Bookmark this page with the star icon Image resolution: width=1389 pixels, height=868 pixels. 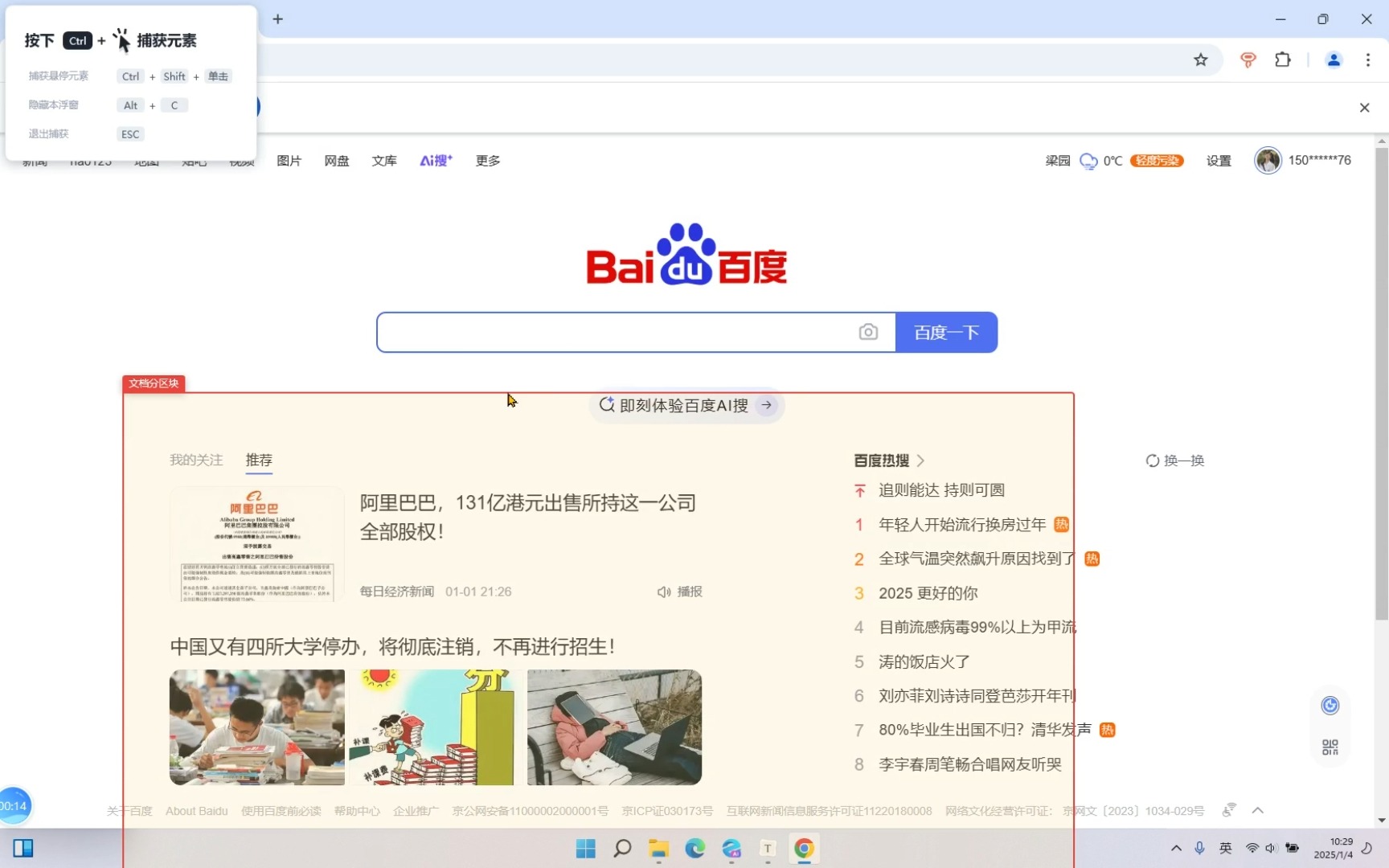click(1201, 59)
